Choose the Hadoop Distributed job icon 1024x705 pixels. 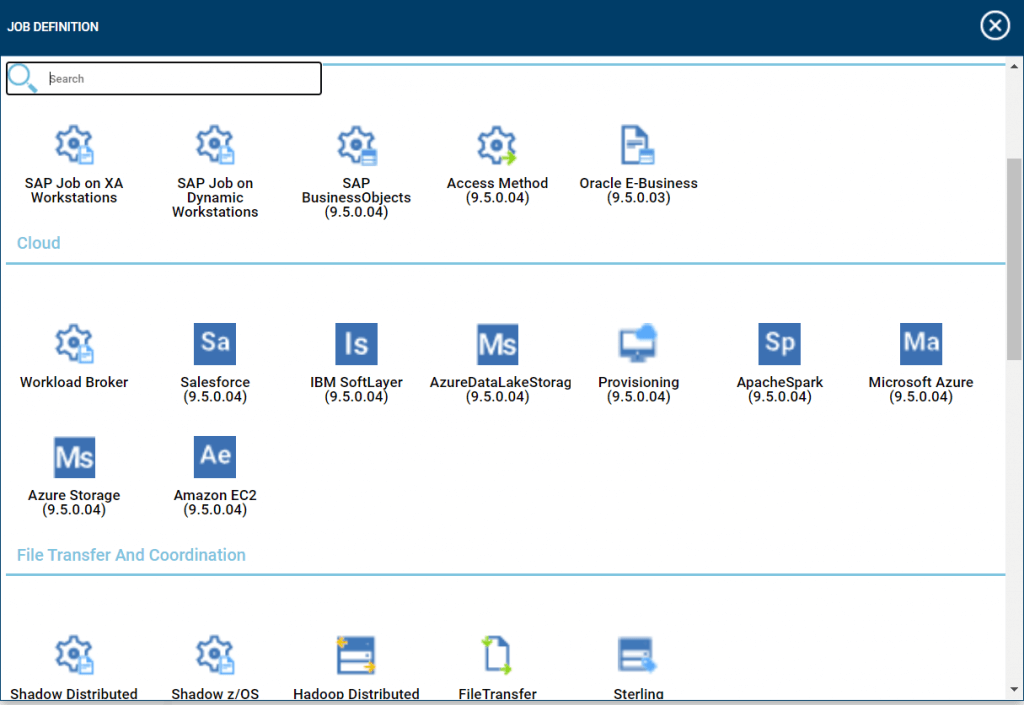(x=356, y=655)
